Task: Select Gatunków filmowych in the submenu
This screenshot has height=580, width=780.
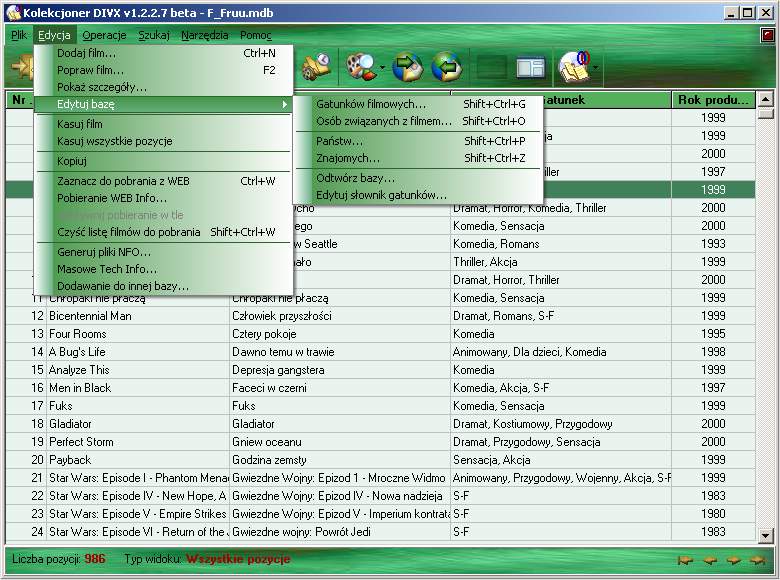Action: (371, 104)
